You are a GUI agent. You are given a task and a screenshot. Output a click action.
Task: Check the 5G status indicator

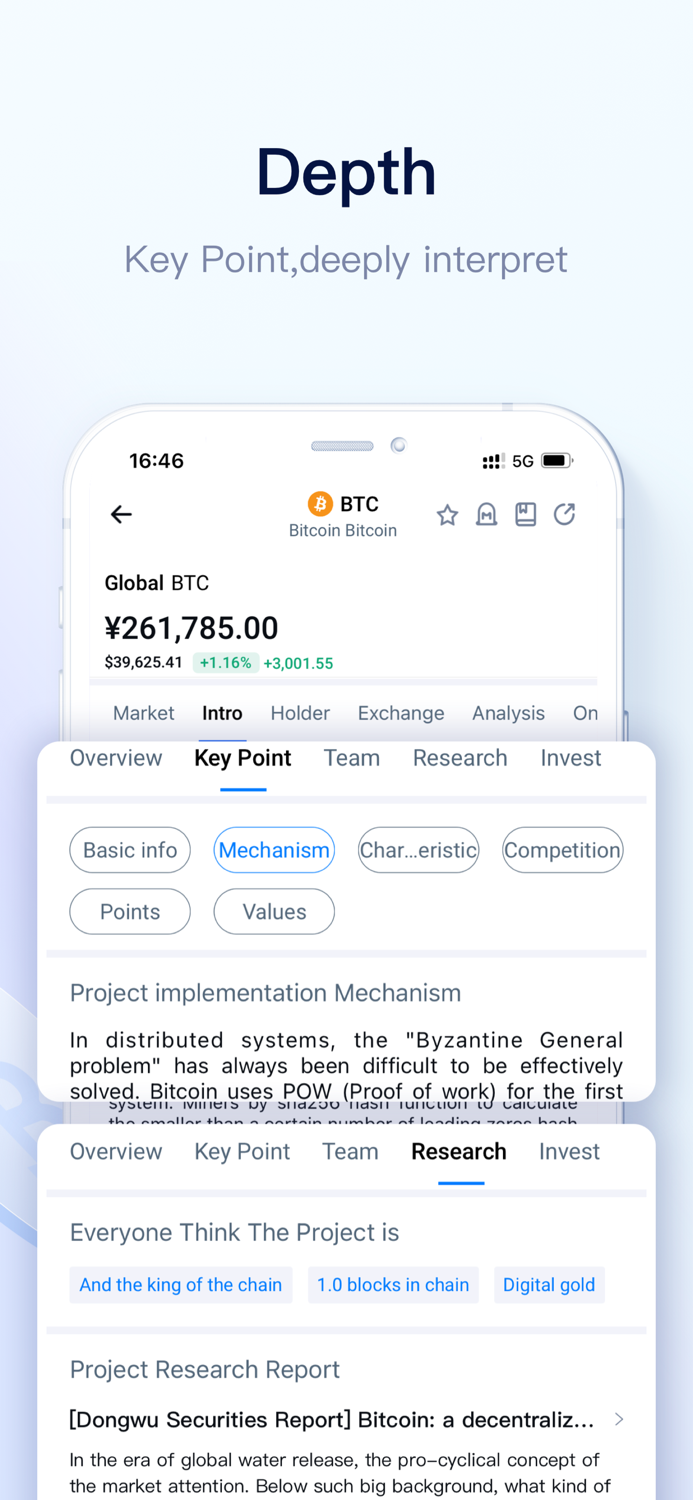click(521, 461)
